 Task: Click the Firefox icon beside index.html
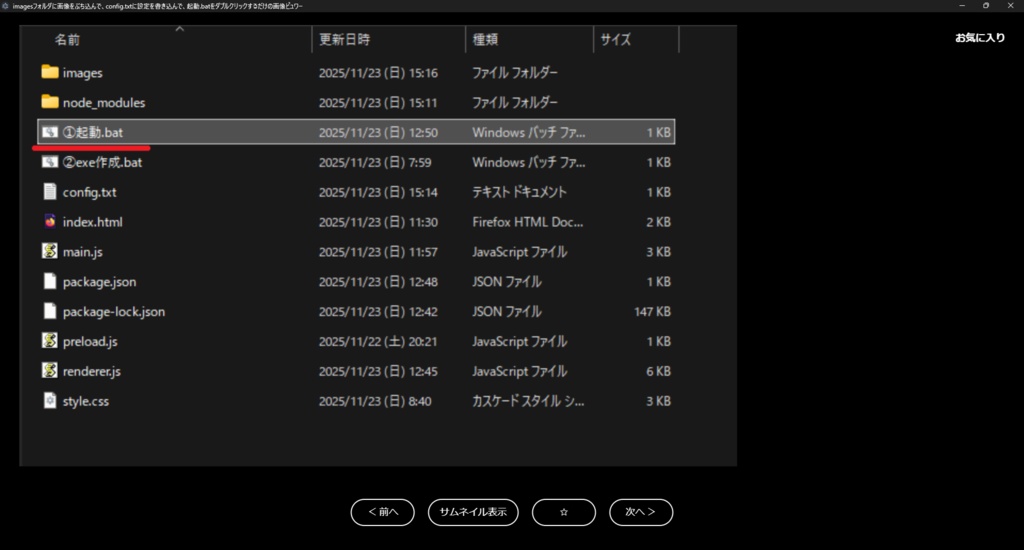[x=50, y=221]
